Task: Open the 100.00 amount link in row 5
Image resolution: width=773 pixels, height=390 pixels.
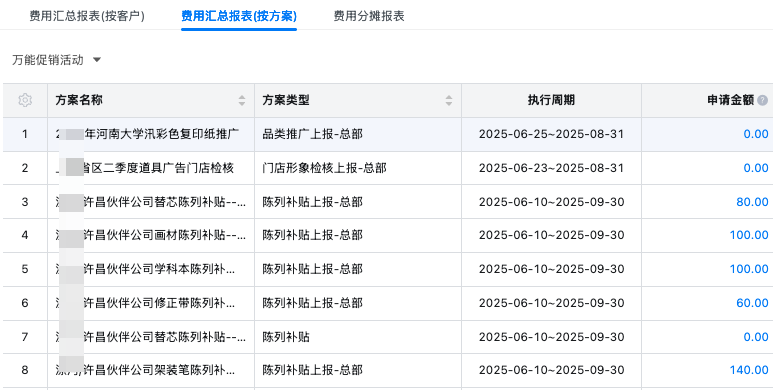Action: tap(749, 269)
